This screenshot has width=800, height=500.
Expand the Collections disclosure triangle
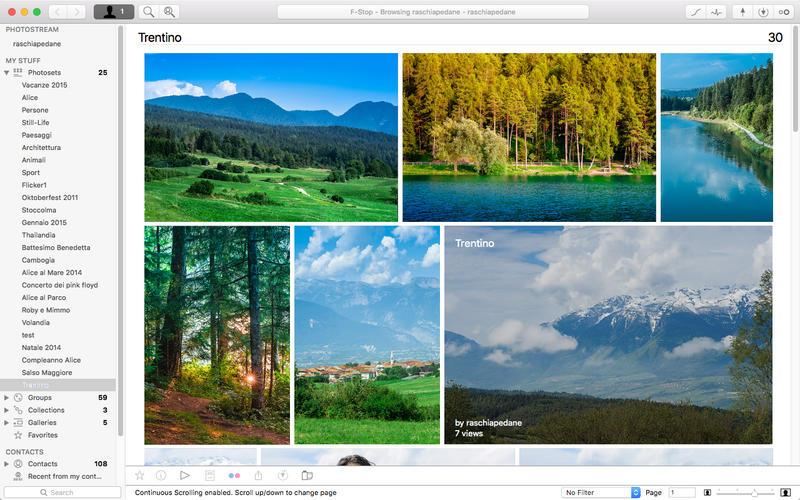tap(7, 410)
